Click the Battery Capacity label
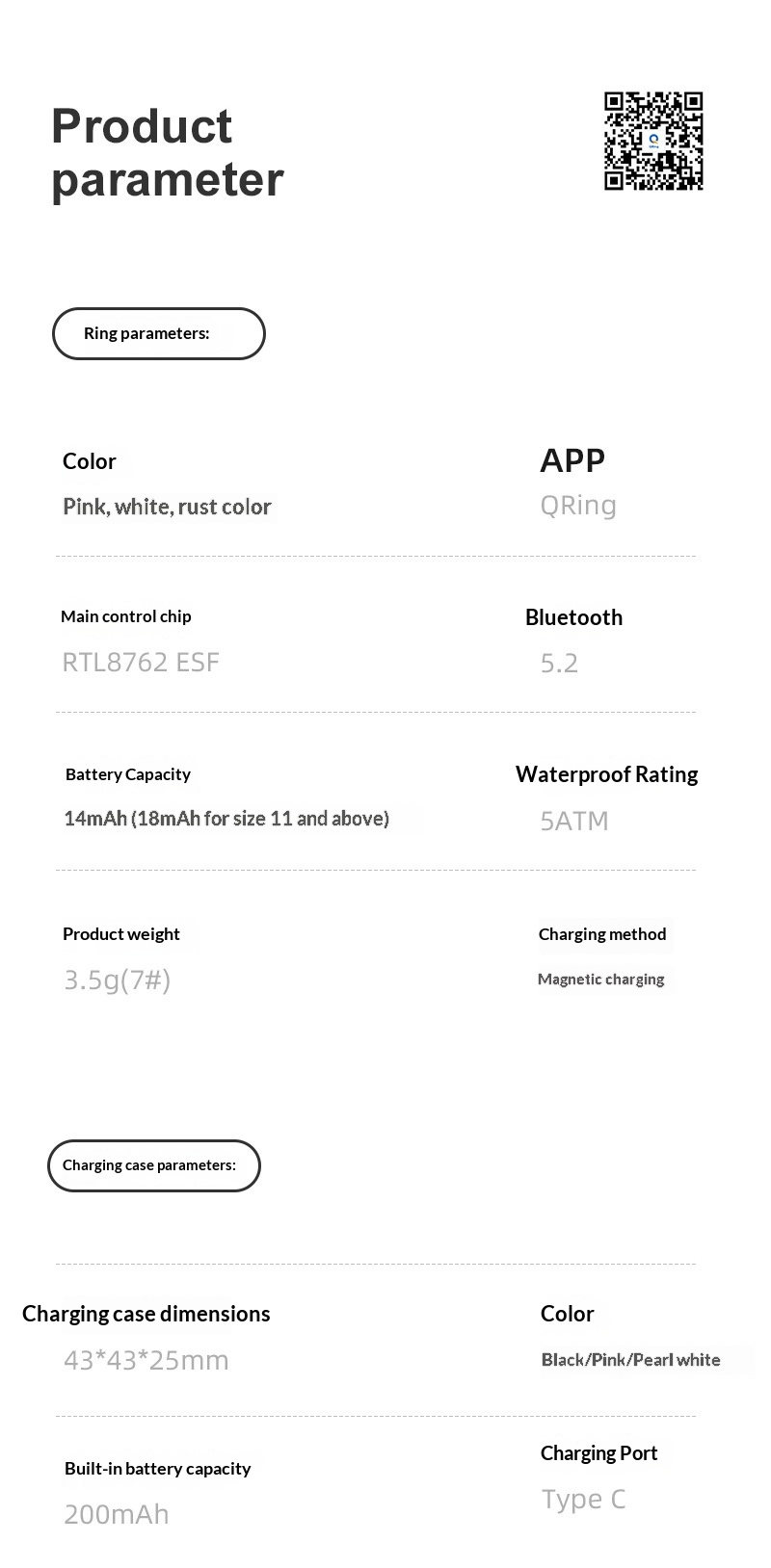This screenshot has height=1568, width=771. click(128, 774)
